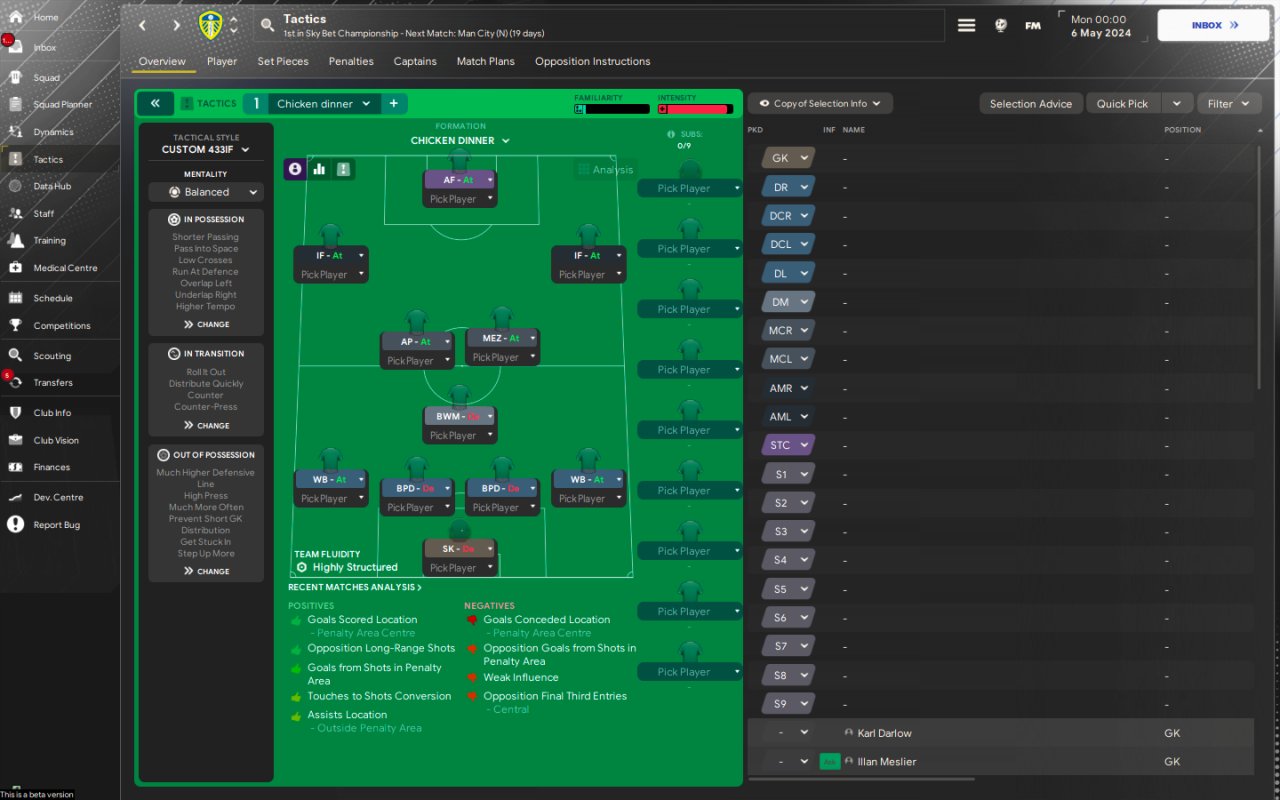Navigate back with the left arrow

[x=142, y=25]
